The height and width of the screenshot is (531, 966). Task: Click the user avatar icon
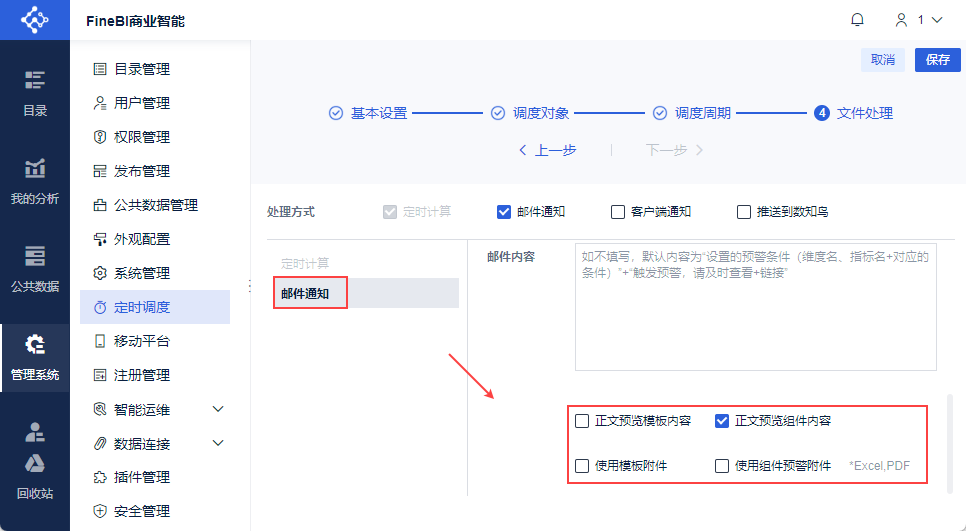[x=901, y=20]
